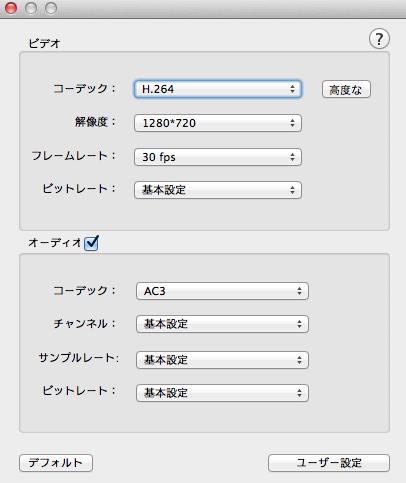Toggle the オーディオ checkbox
This screenshot has height=483, width=406.
pyautogui.click(x=91, y=243)
